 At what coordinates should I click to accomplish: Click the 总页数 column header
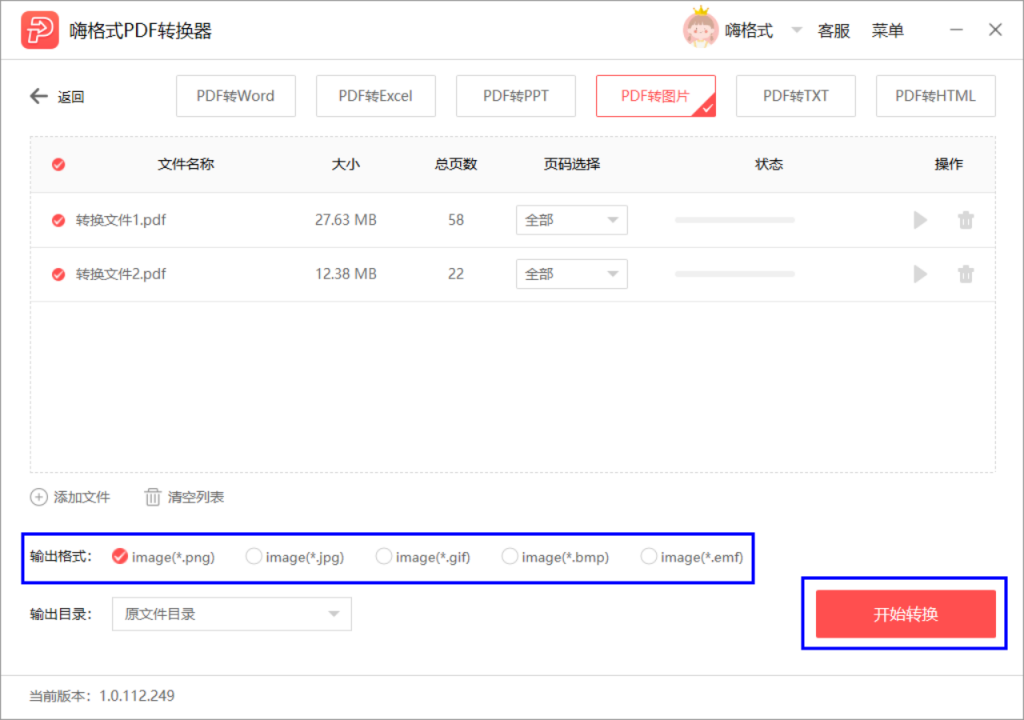(456, 164)
